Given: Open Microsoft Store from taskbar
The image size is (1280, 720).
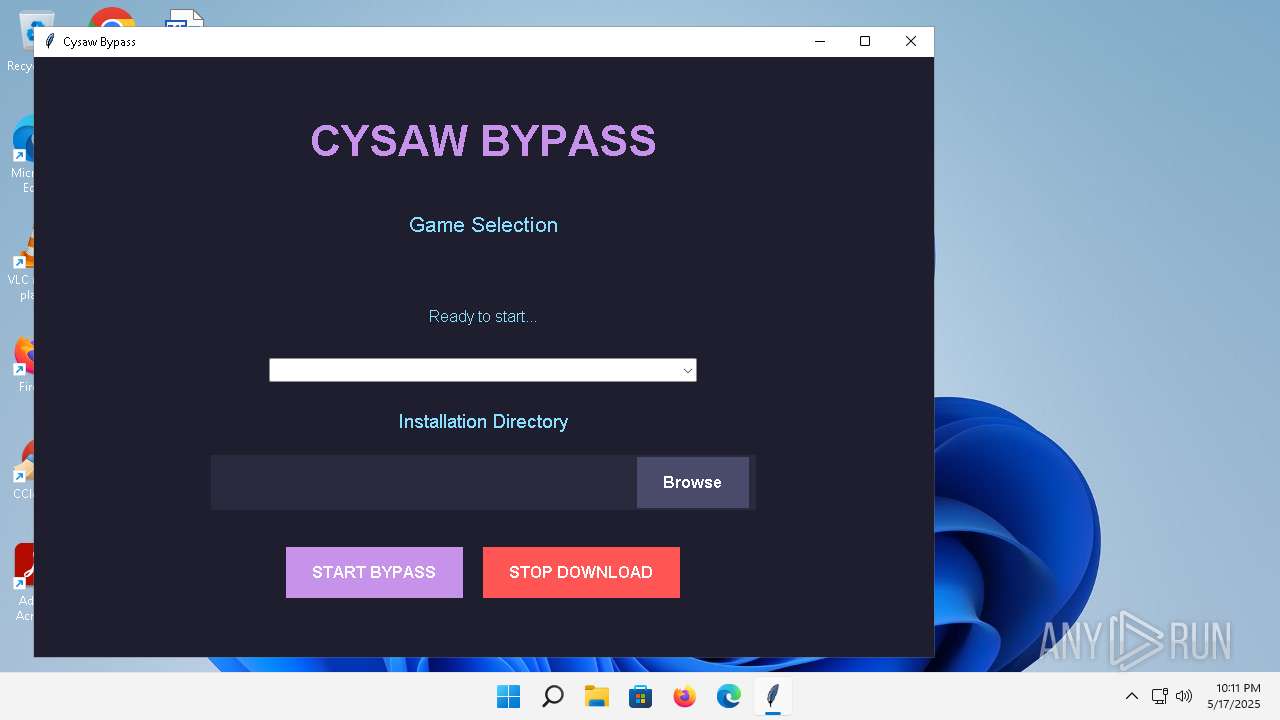Looking at the screenshot, I should pos(640,696).
